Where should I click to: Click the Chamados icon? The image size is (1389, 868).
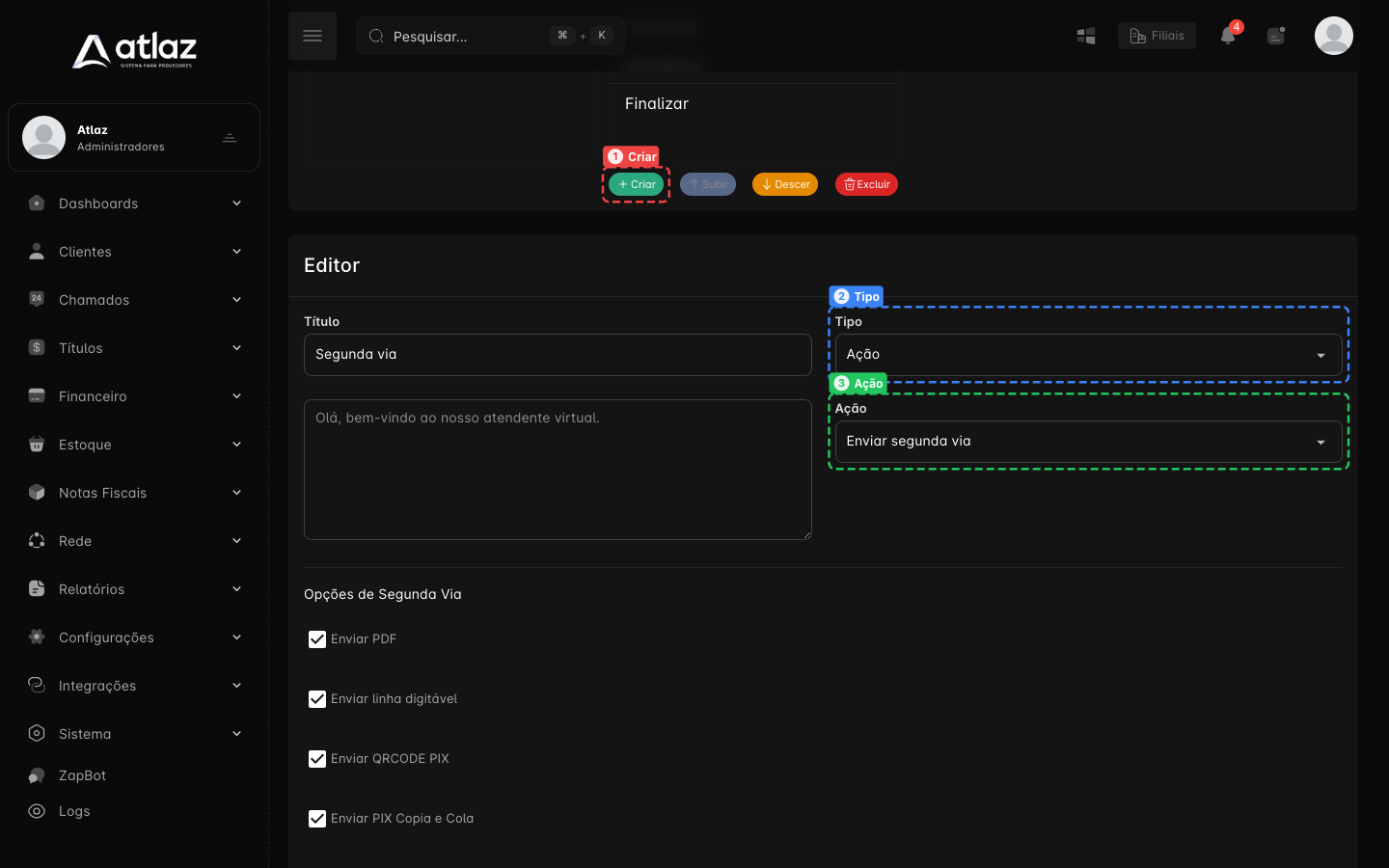point(37,299)
